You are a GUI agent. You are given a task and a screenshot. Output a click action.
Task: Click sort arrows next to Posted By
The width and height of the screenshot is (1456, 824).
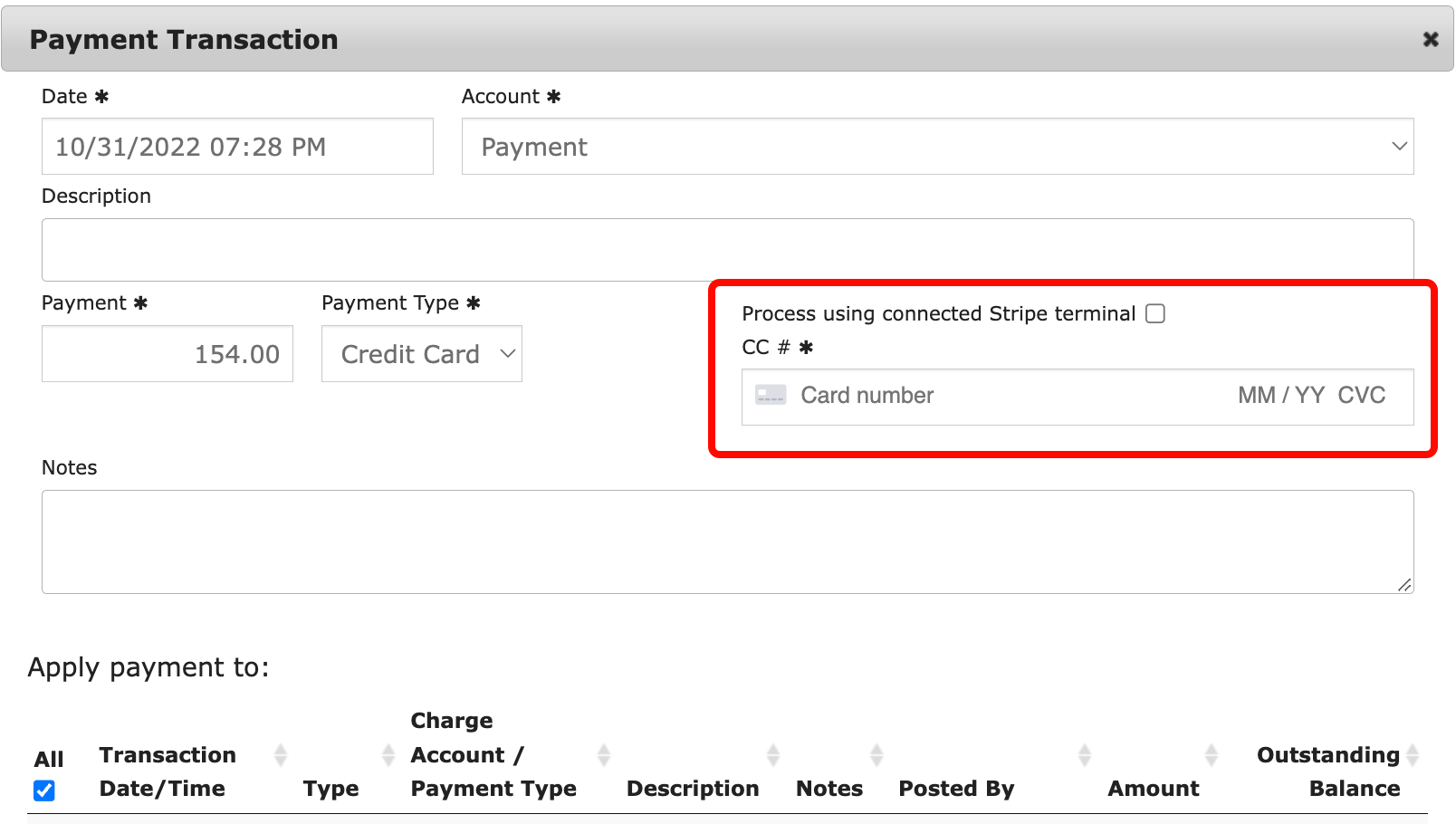pos(1085,755)
